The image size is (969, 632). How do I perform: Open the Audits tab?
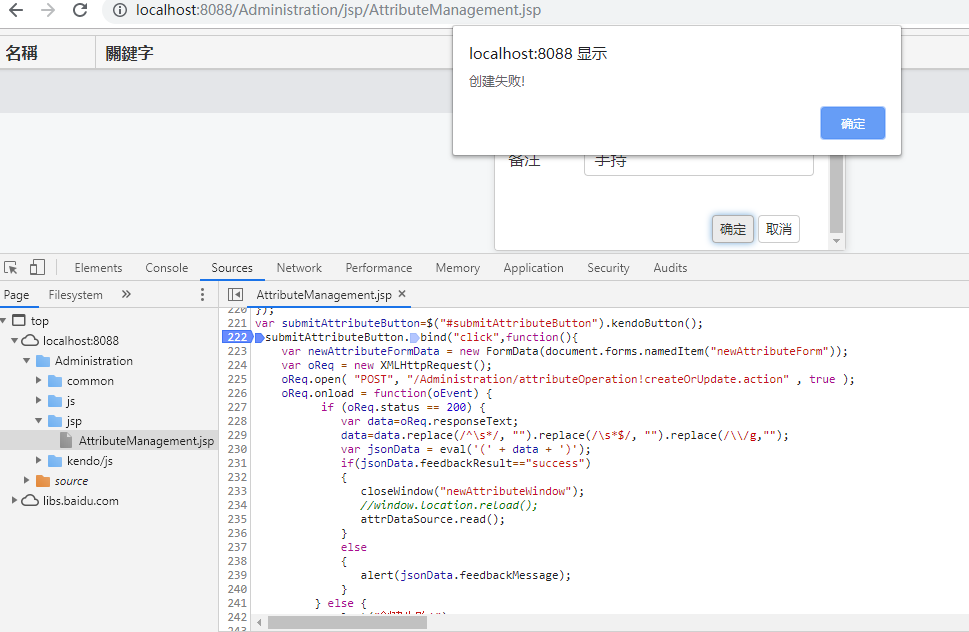click(x=671, y=268)
